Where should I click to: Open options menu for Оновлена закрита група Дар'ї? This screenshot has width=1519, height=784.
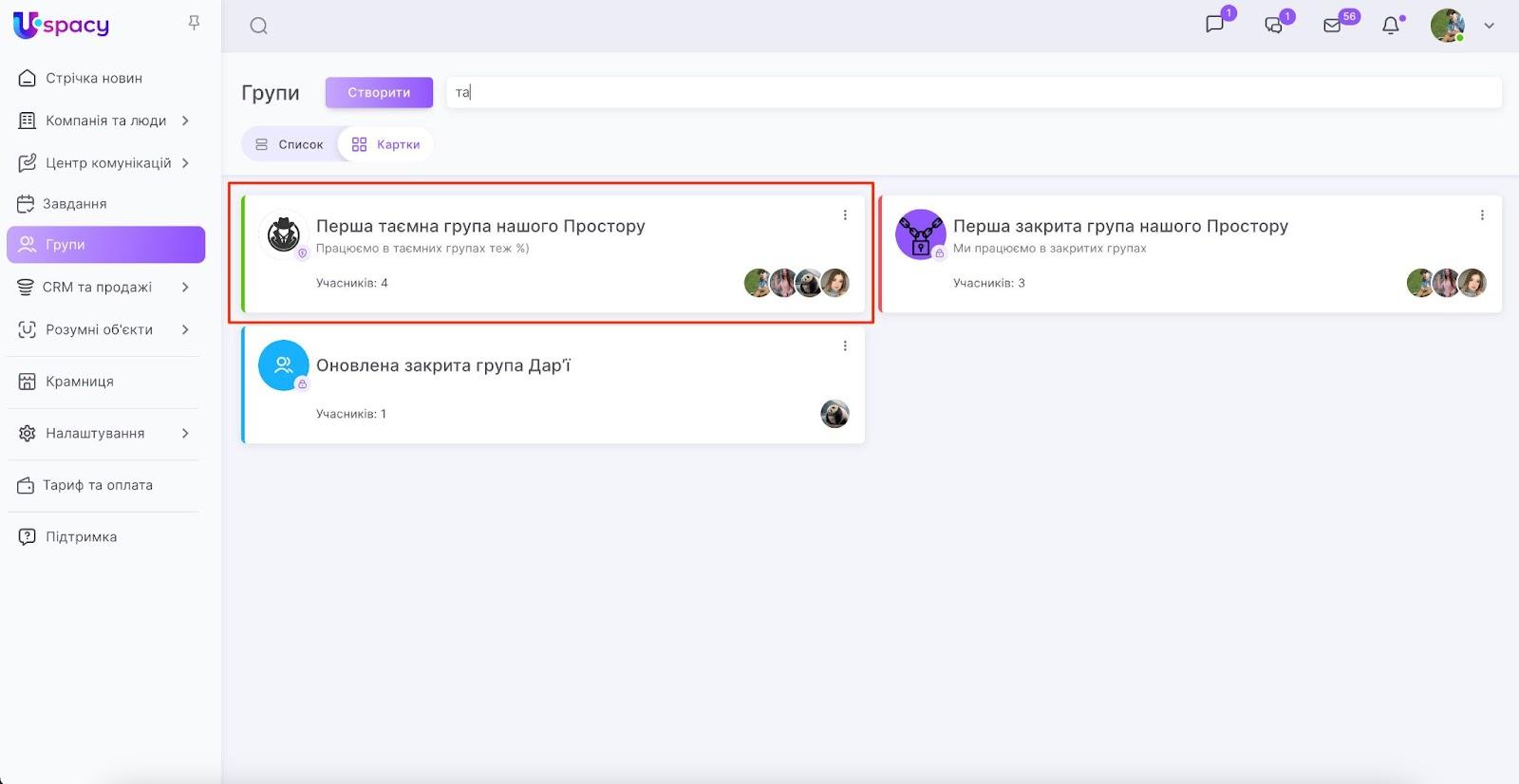pos(845,346)
